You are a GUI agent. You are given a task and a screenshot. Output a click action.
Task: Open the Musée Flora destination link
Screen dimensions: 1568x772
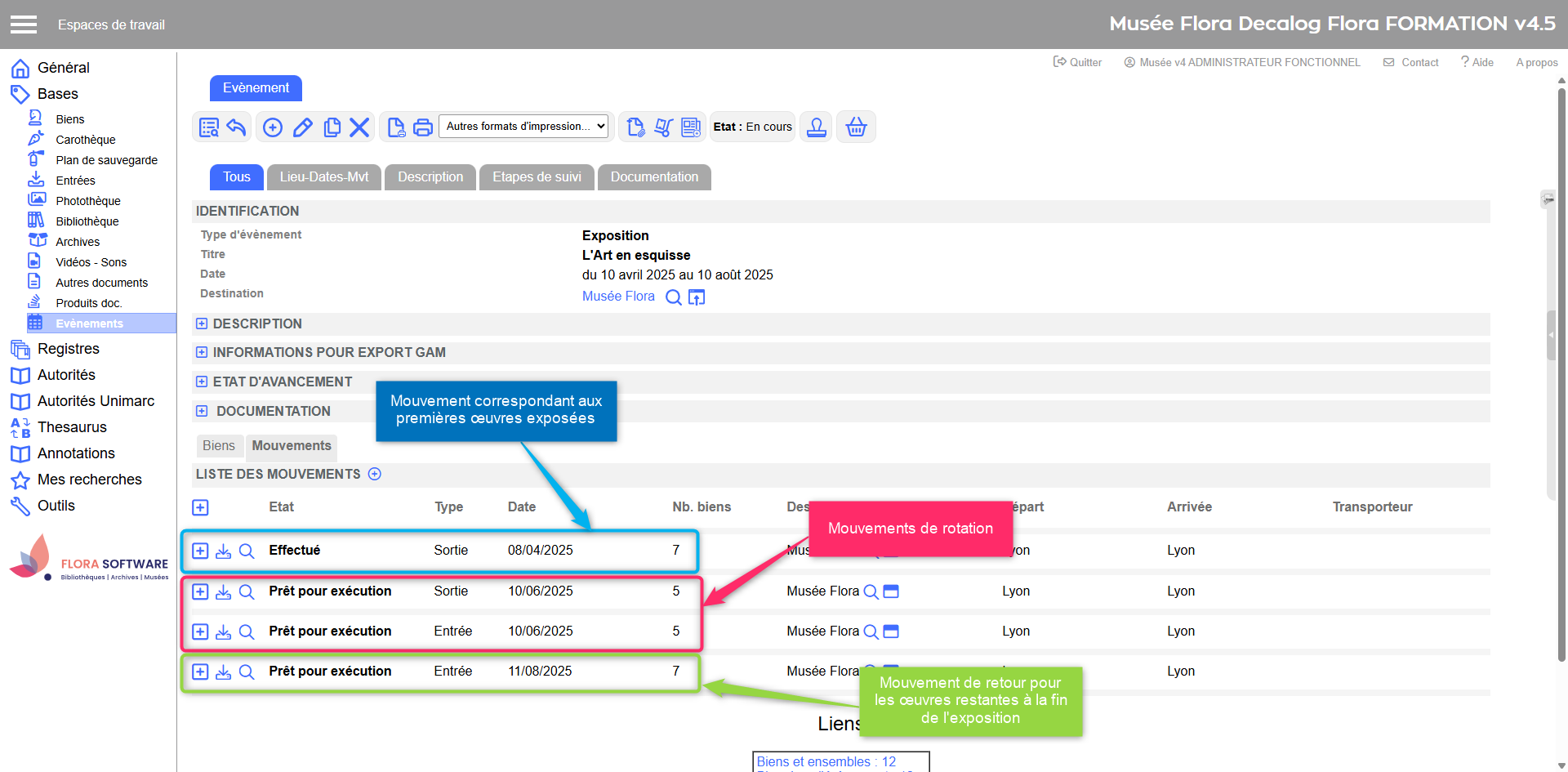point(618,297)
